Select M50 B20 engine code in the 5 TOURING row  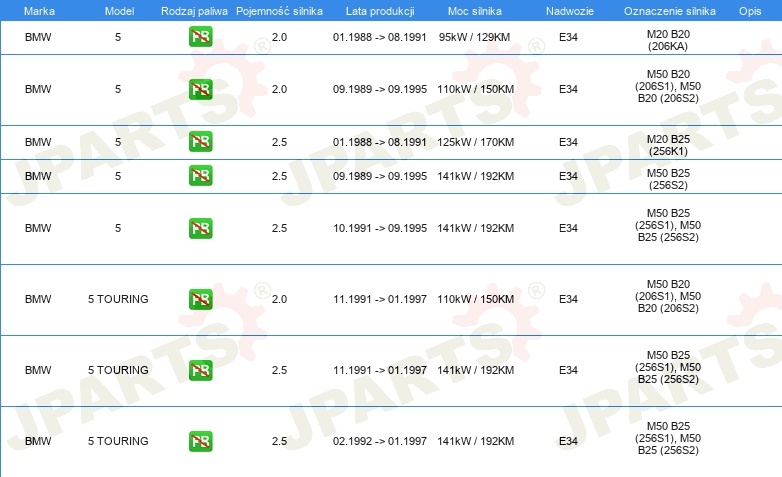coord(668,296)
